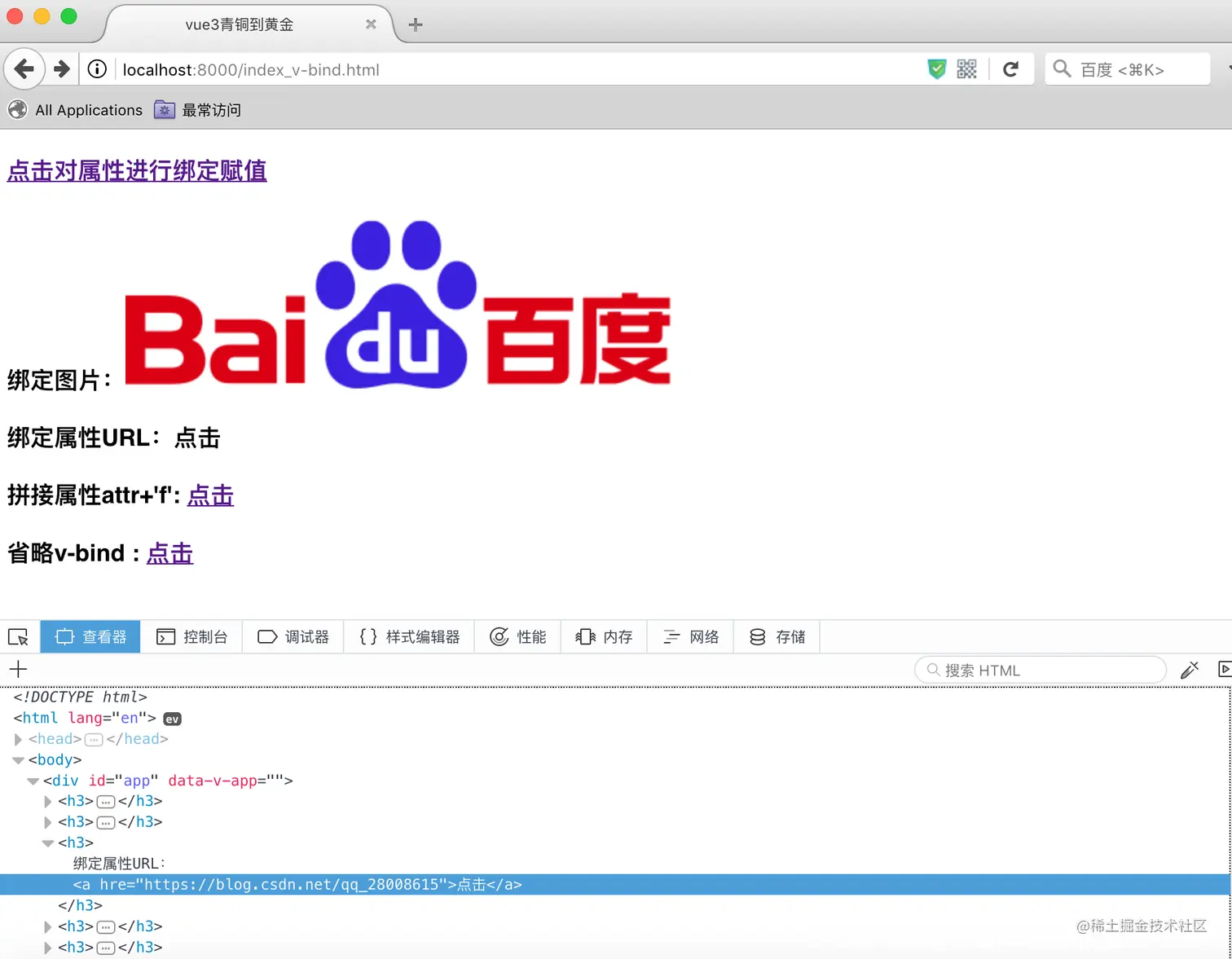
Task: Toggle the ev event badge on the html element
Action: 172,719
